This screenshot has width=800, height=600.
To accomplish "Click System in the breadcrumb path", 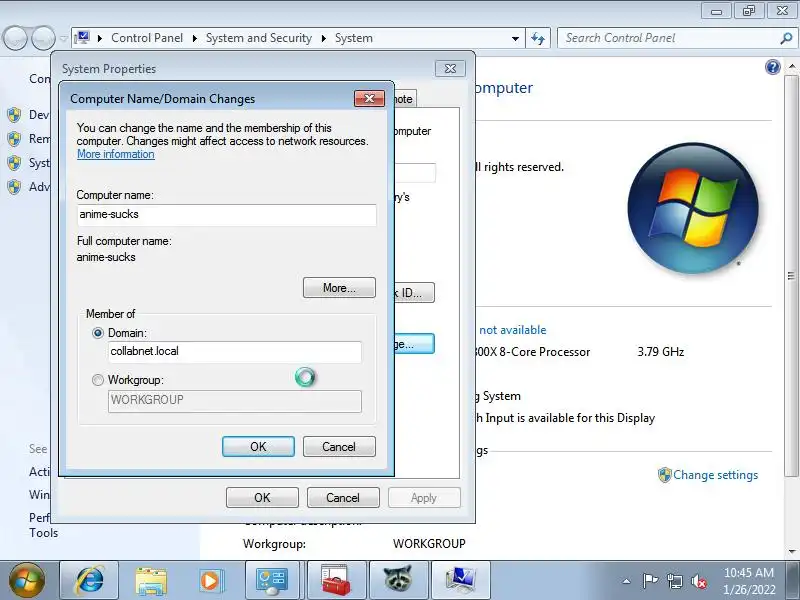I will click(x=354, y=38).
